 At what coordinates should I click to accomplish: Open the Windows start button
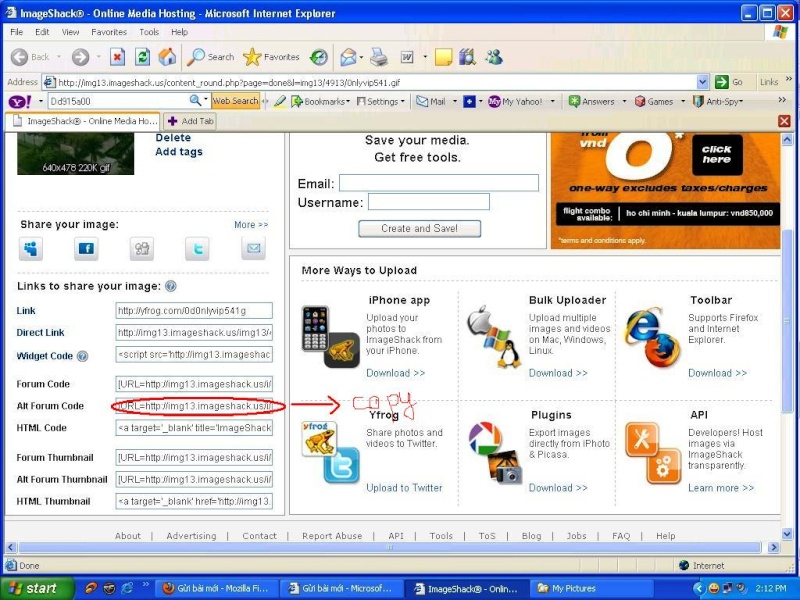37,588
